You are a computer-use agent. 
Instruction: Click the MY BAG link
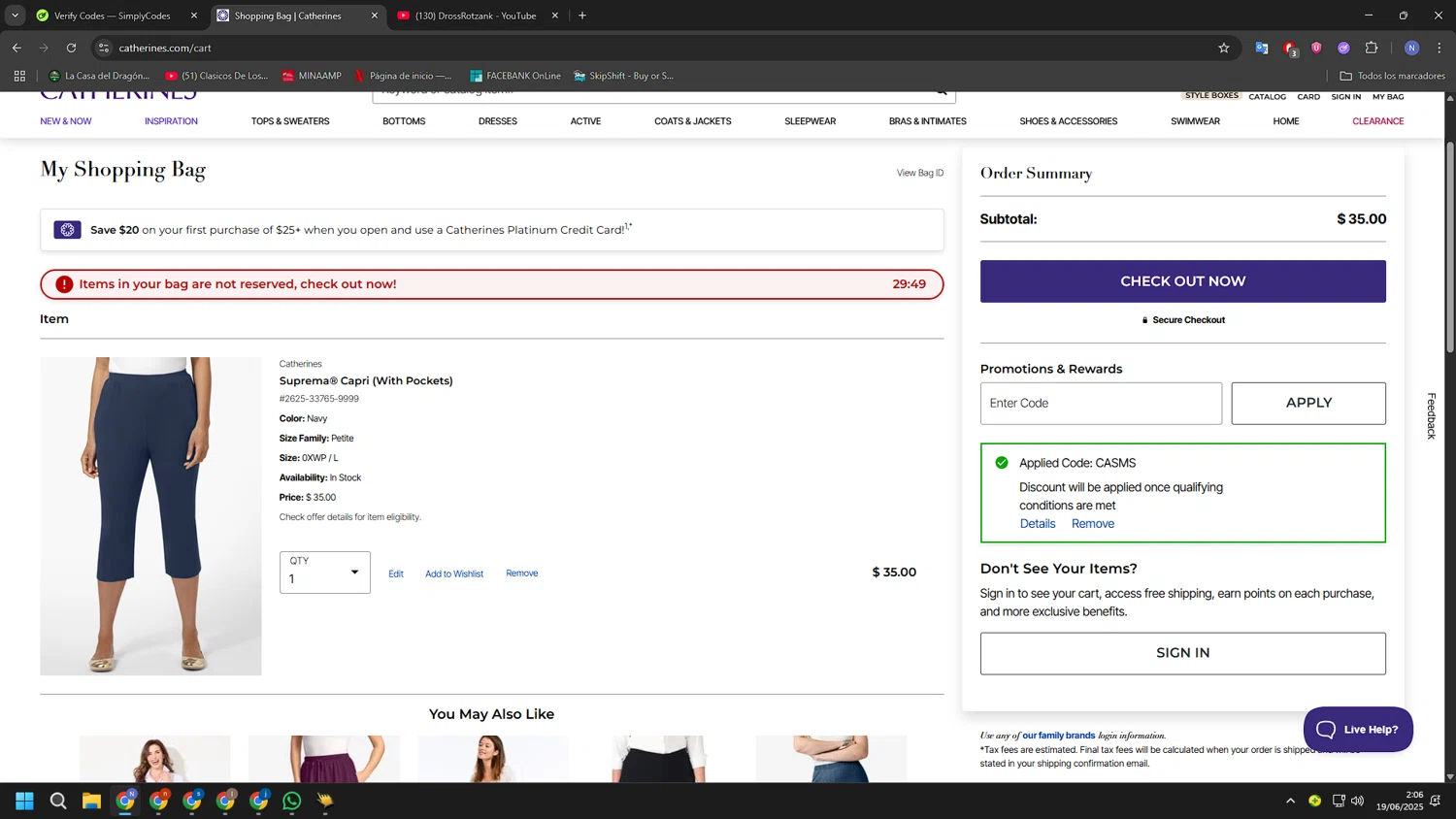[x=1388, y=97]
